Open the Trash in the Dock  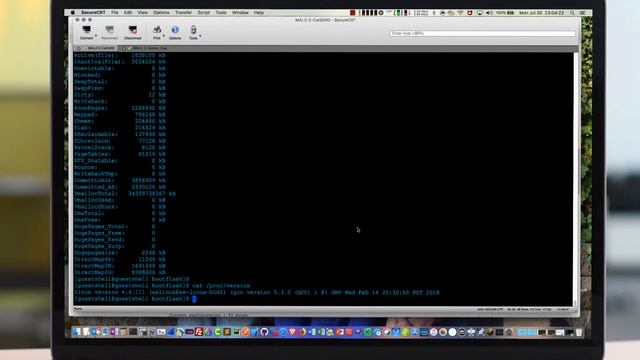click(579, 332)
